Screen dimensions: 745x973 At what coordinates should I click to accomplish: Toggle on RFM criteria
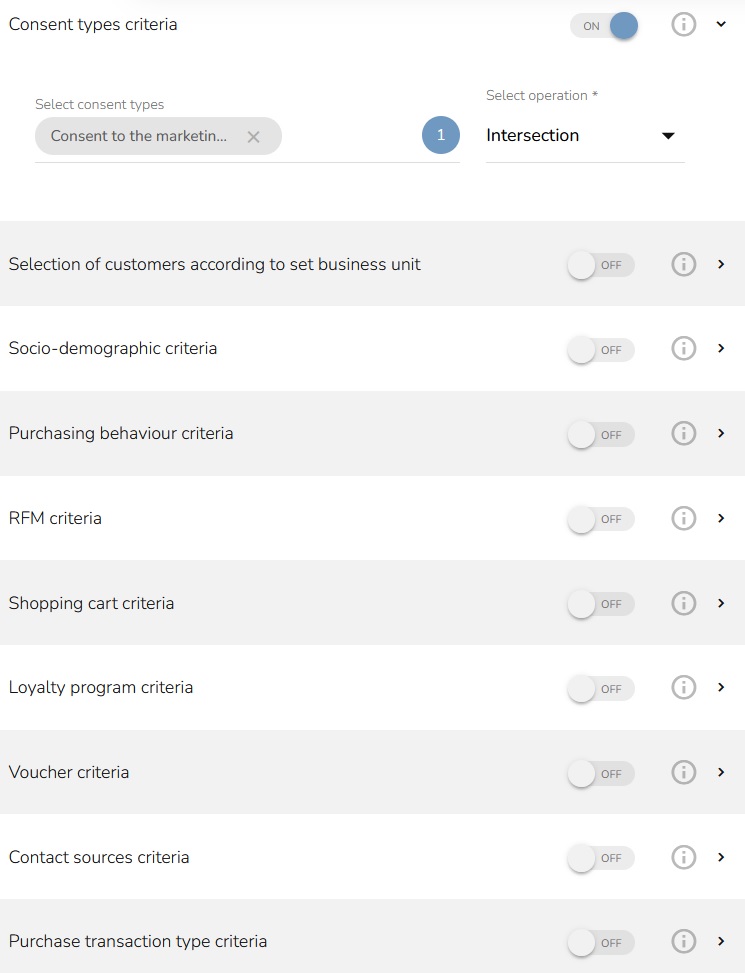click(x=600, y=519)
